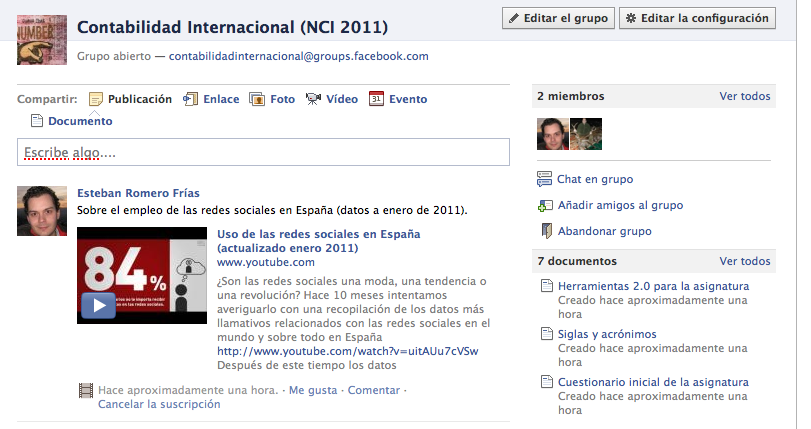Open Siglas y acrónimos document
Viewport: 811px width, 429px height.
pos(607,334)
